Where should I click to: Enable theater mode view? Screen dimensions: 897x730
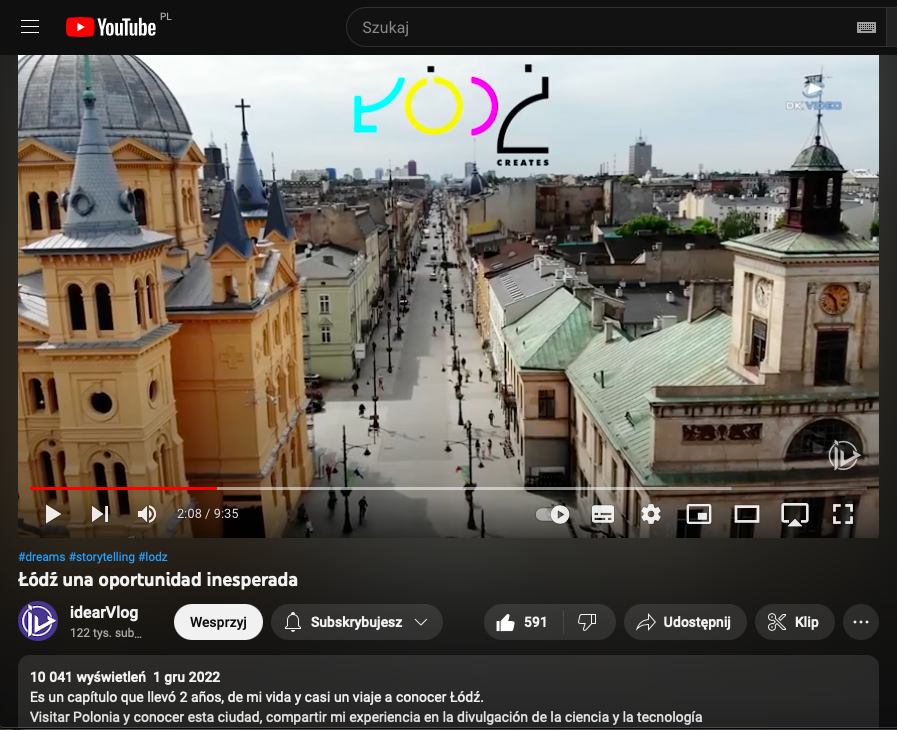(747, 514)
